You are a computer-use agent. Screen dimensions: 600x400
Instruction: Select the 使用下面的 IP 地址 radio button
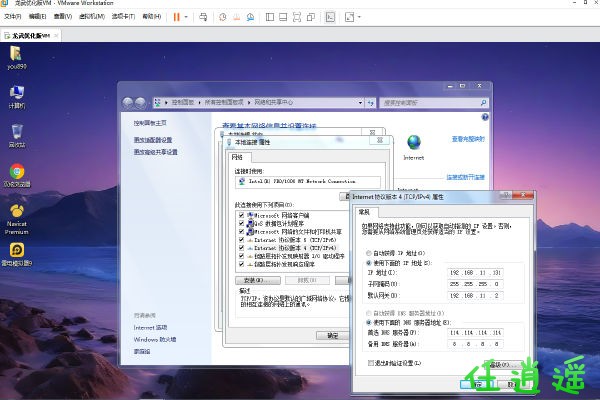(369, 263)
